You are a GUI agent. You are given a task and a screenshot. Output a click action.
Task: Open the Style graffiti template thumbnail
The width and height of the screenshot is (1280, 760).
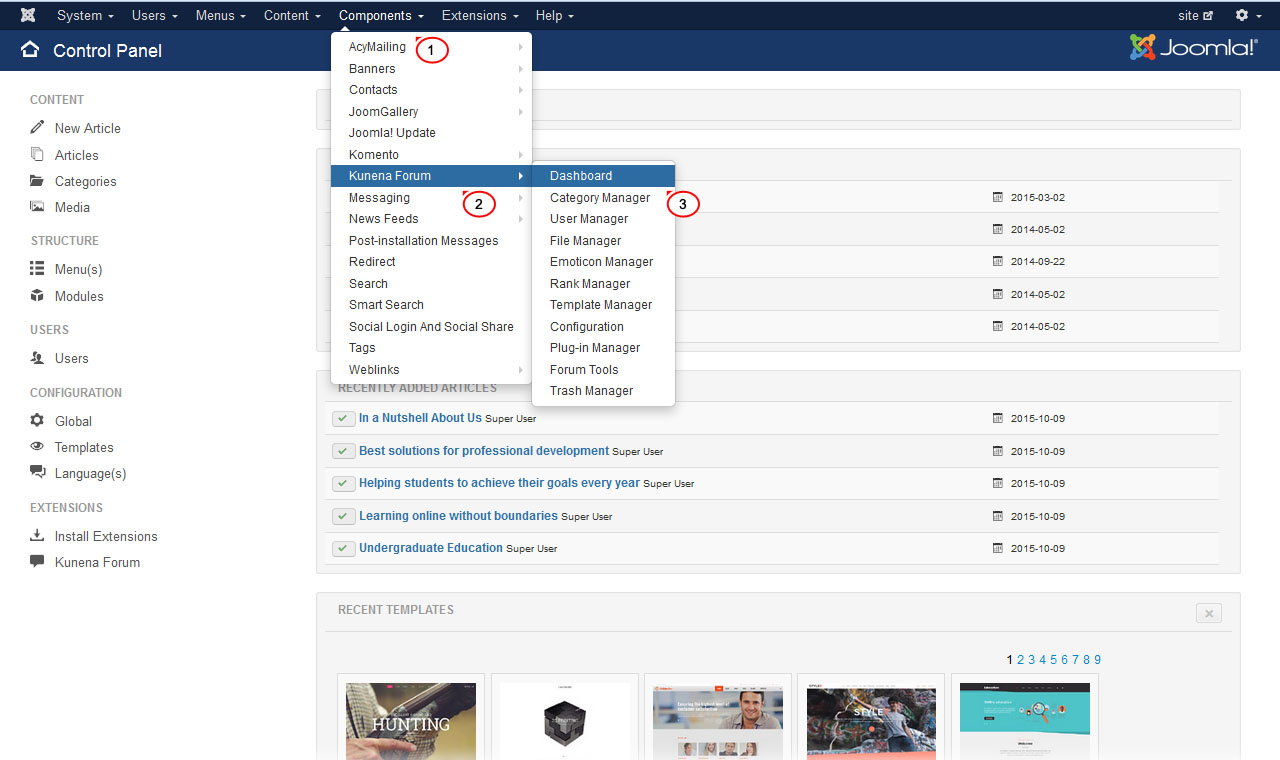pos(870,721)
